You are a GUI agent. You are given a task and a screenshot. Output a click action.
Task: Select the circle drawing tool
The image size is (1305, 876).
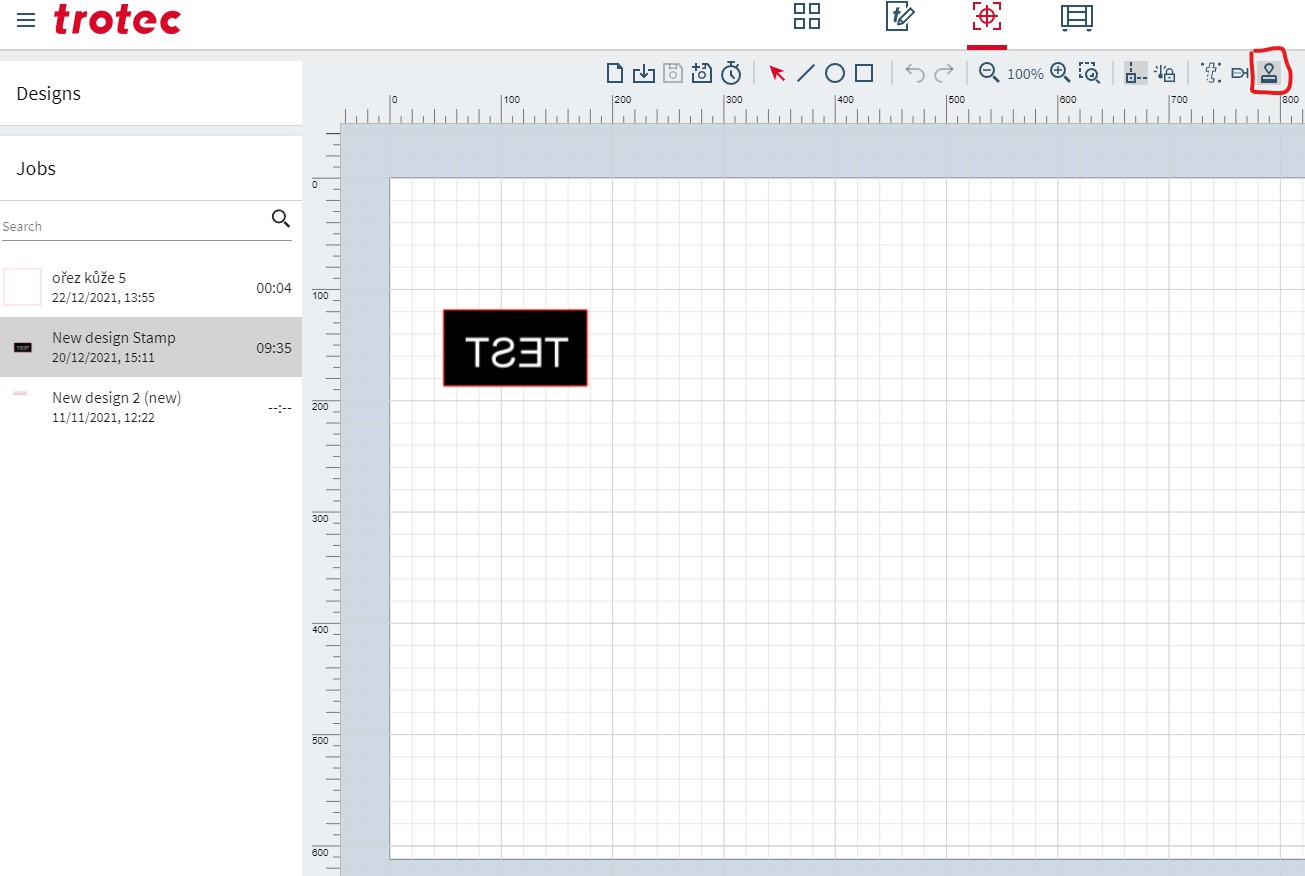point(835,73)
